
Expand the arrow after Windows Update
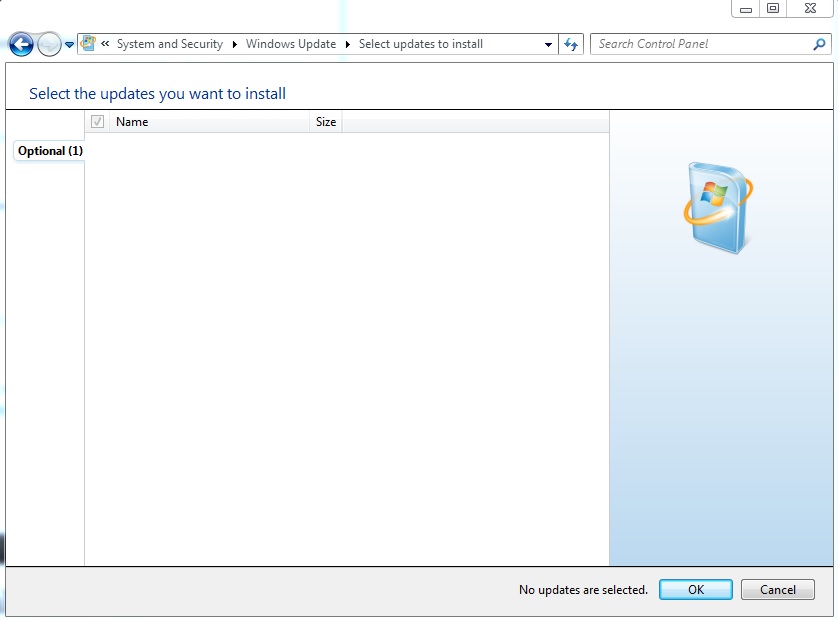coord(348,44)
